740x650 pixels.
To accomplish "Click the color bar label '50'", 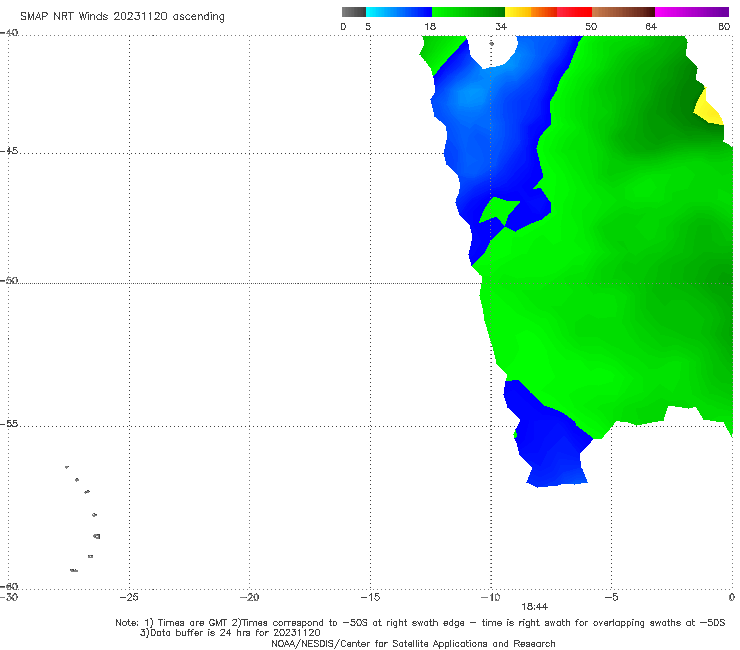I will click(x=591, y=27).
